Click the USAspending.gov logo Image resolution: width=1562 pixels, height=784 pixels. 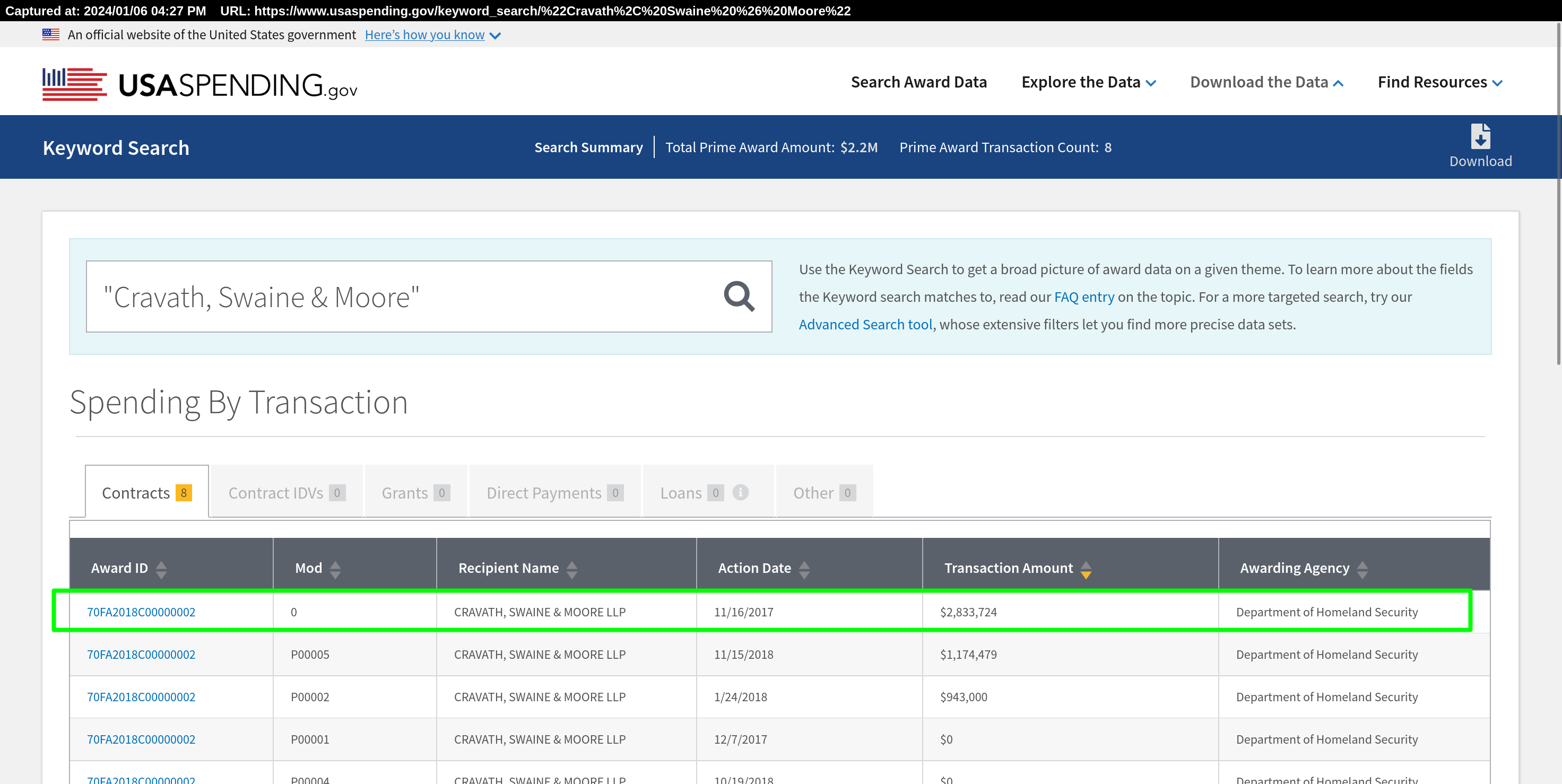[199, 84]
